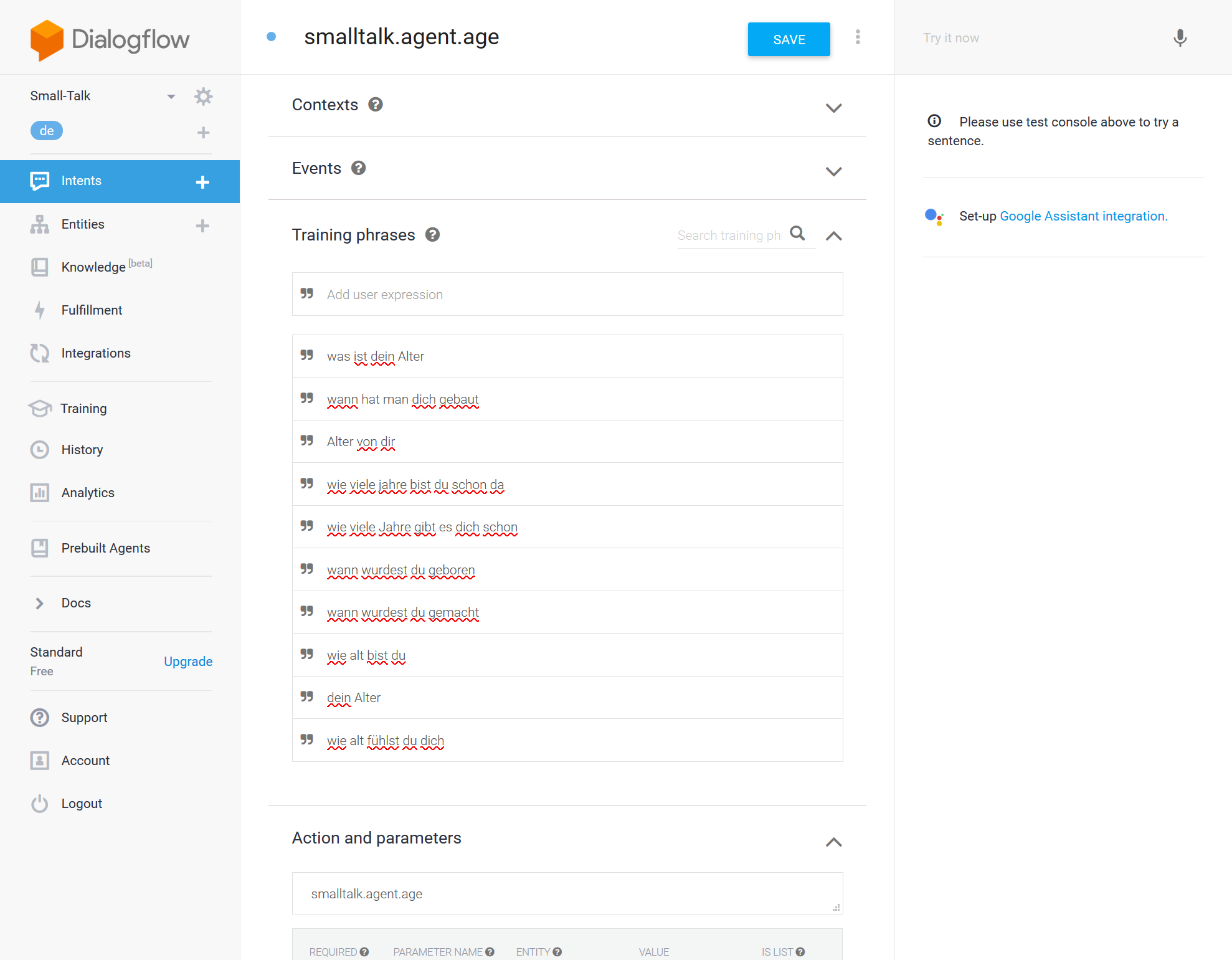Click the Contexts help question mark

click(x=376, y=105)
